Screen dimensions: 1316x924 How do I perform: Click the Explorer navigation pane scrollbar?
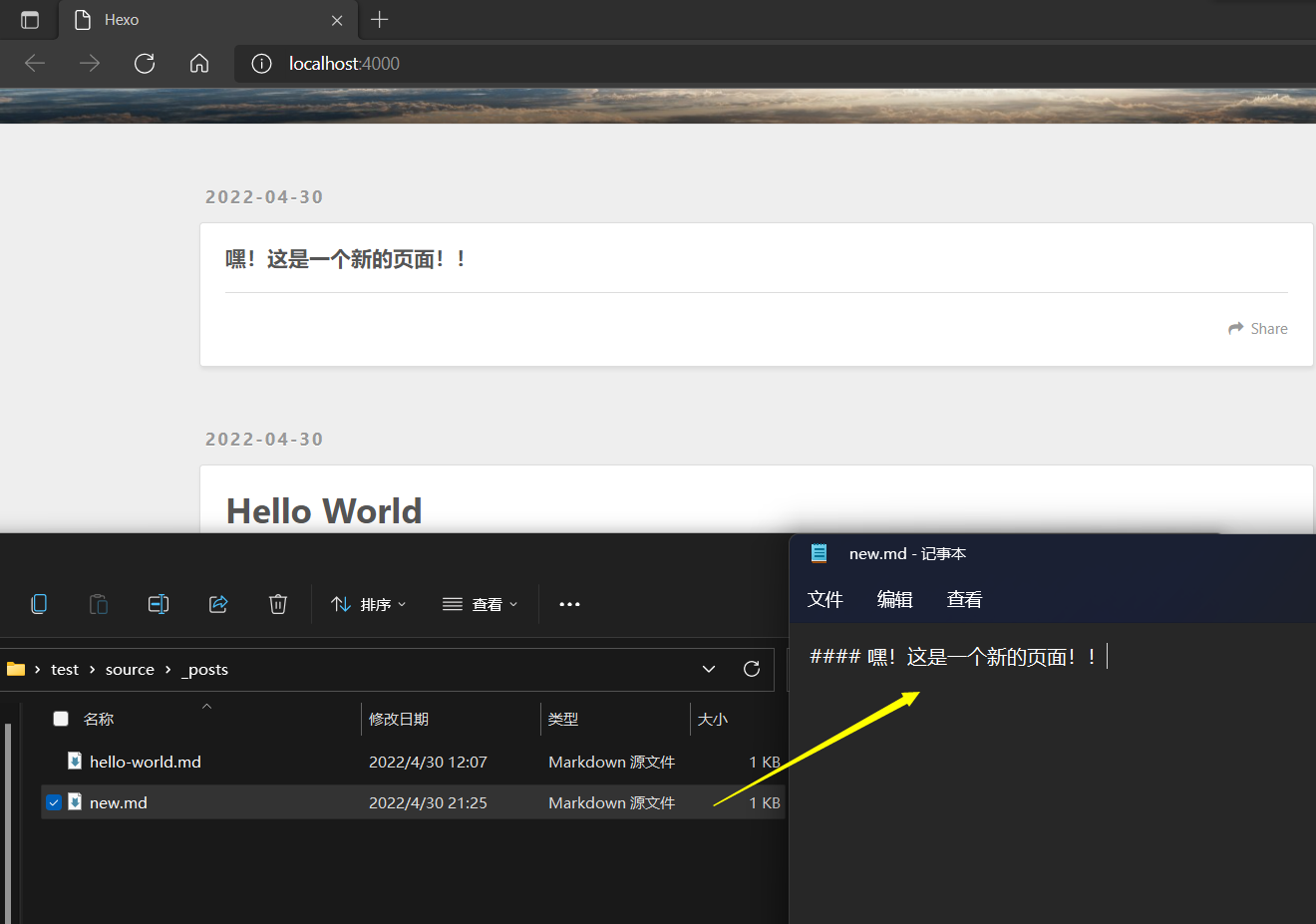[8, 822]
